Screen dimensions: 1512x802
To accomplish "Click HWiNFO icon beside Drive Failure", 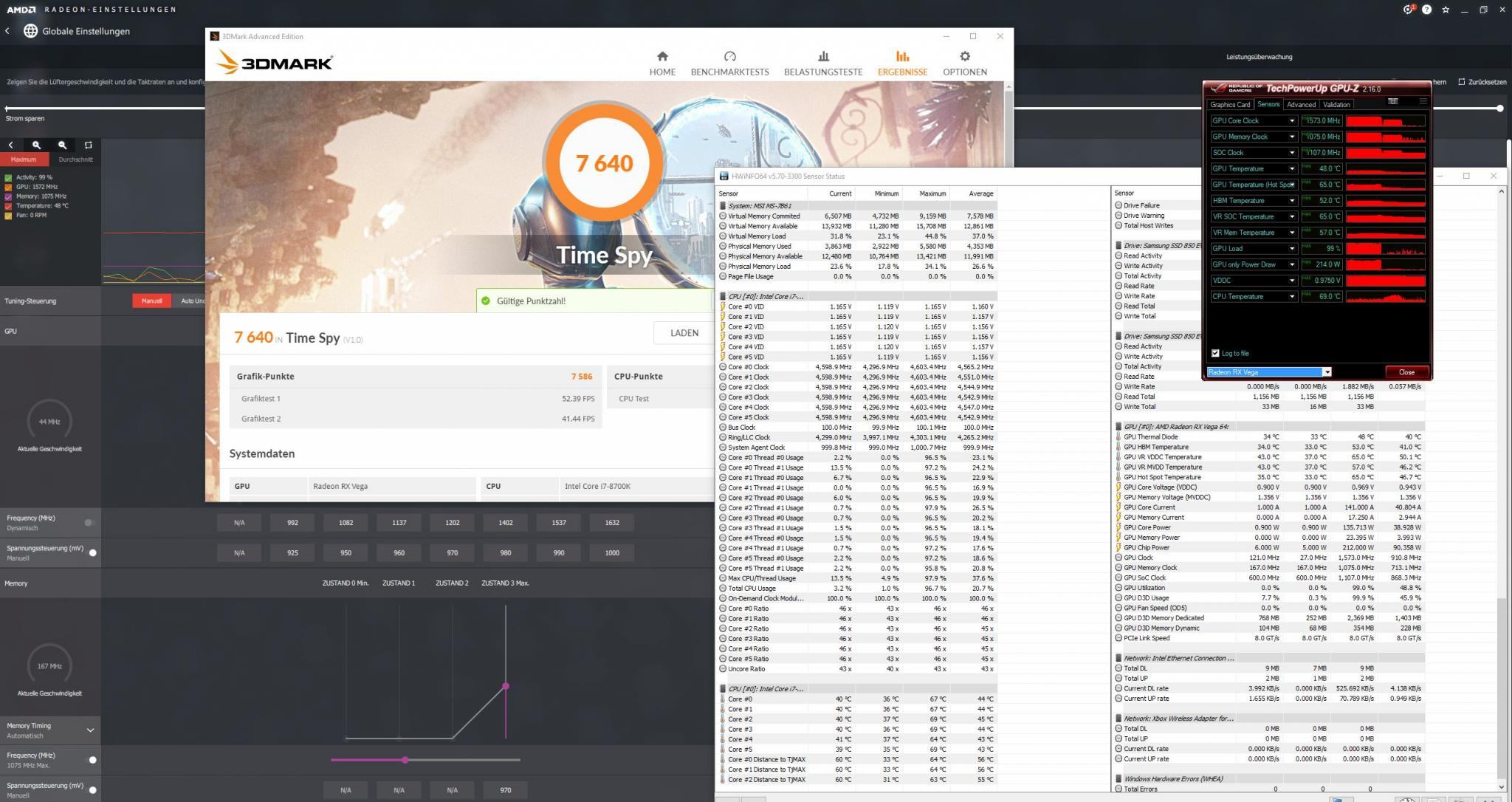I will [x=1118, y=205].
